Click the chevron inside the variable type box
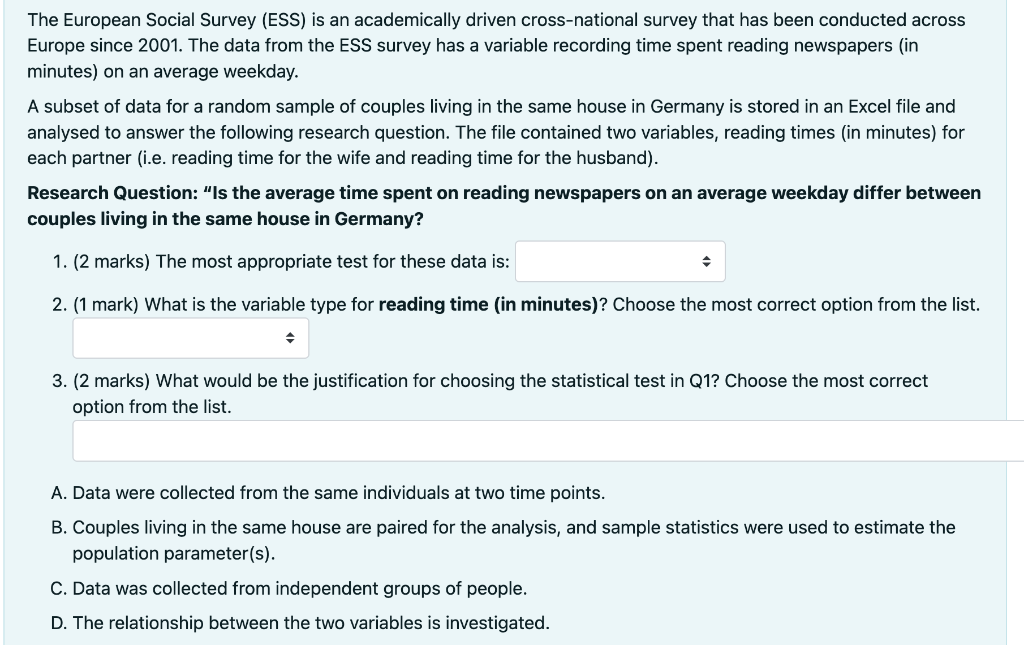The image size is (1024, 645). point(292,337)
